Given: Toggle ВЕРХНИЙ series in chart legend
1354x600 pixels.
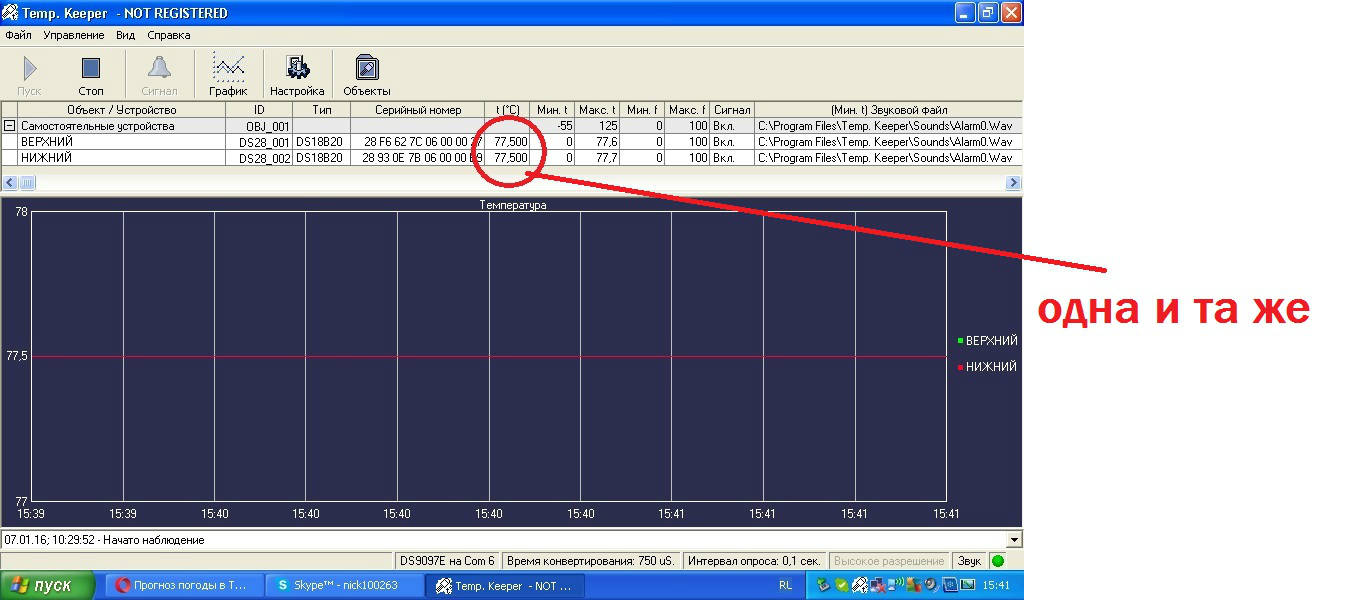Looking at the screenshot, I should point(986,341).
